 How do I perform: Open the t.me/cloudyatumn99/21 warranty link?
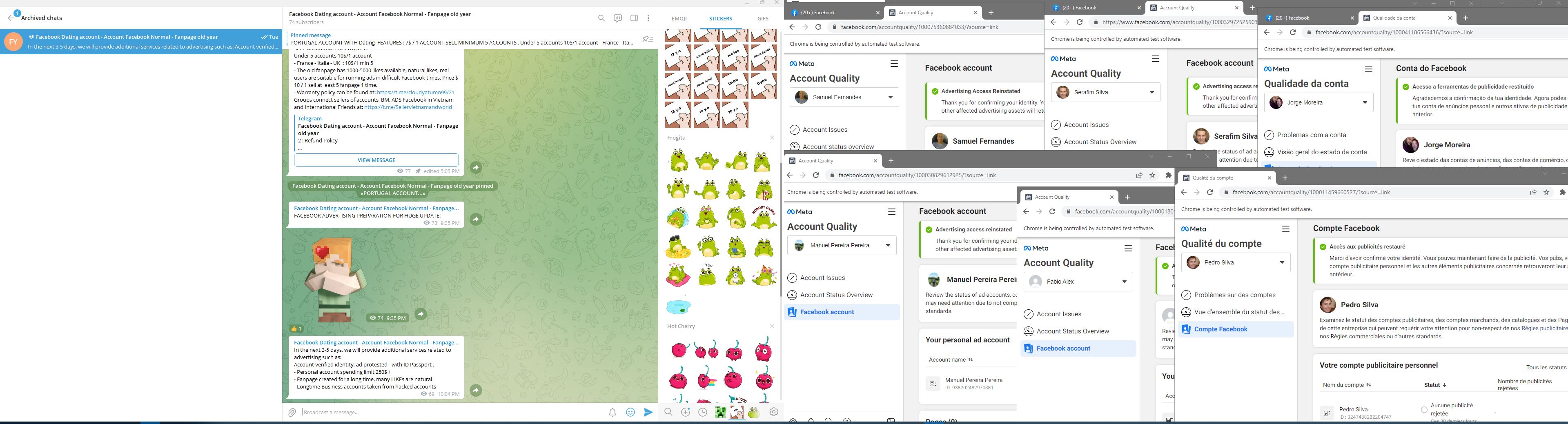click(416, 93)
